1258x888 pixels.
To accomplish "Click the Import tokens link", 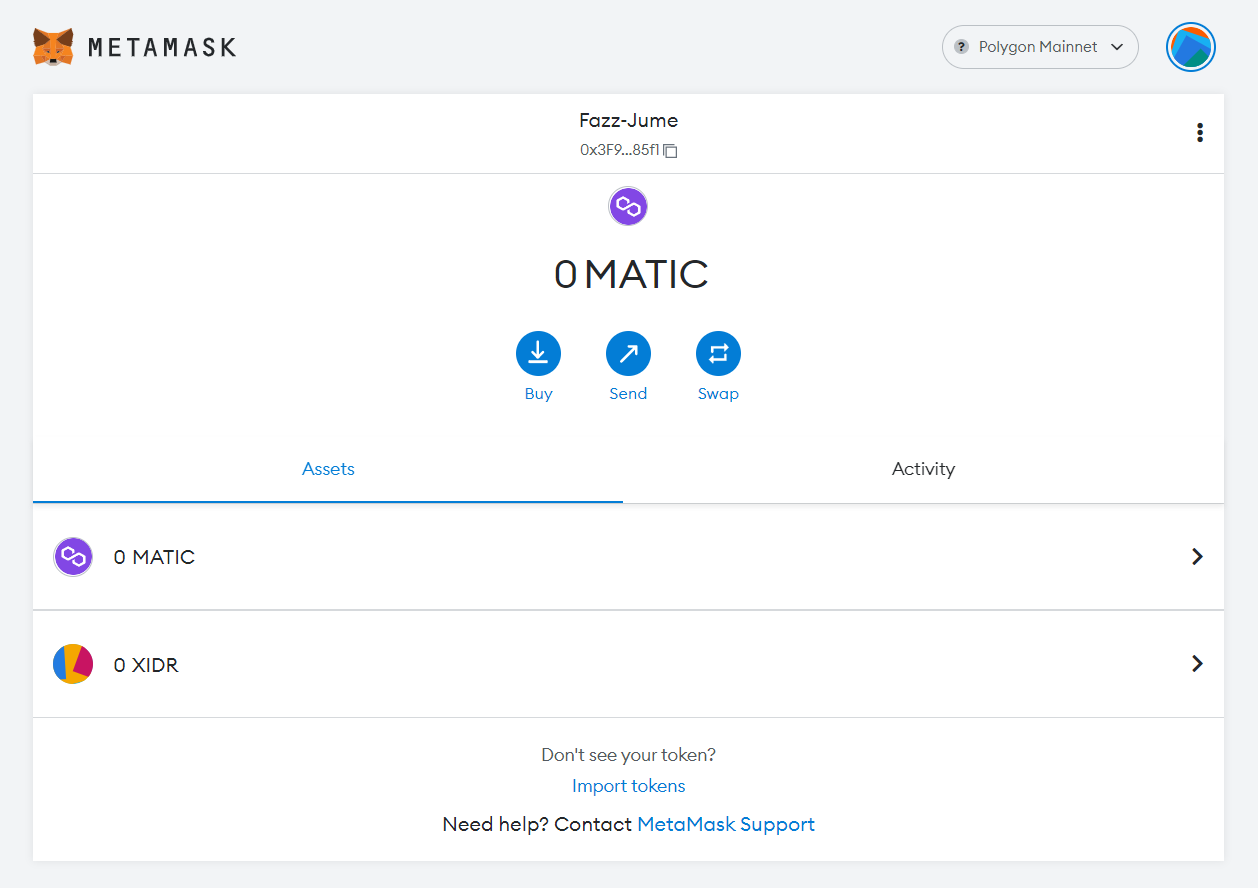I will 628,786.
